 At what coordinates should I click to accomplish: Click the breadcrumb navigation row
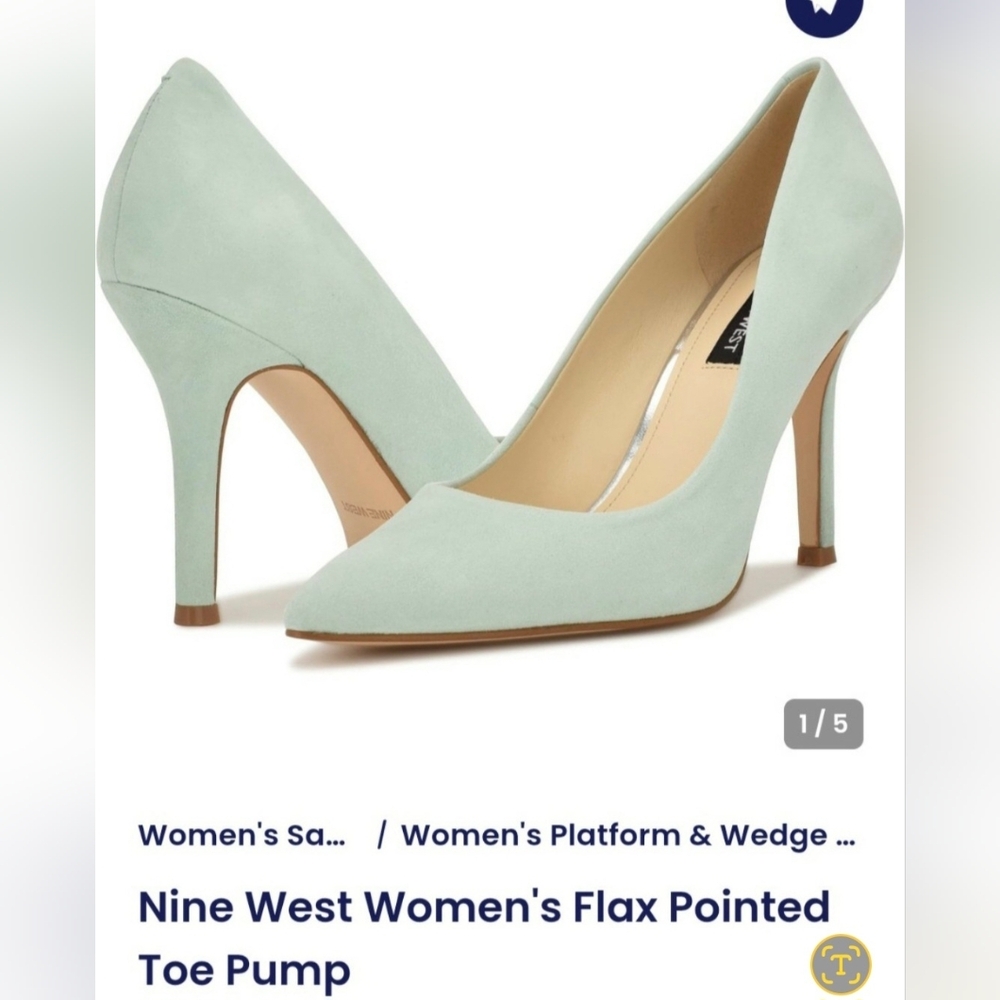pyautogui.click(x=500, y=835)
